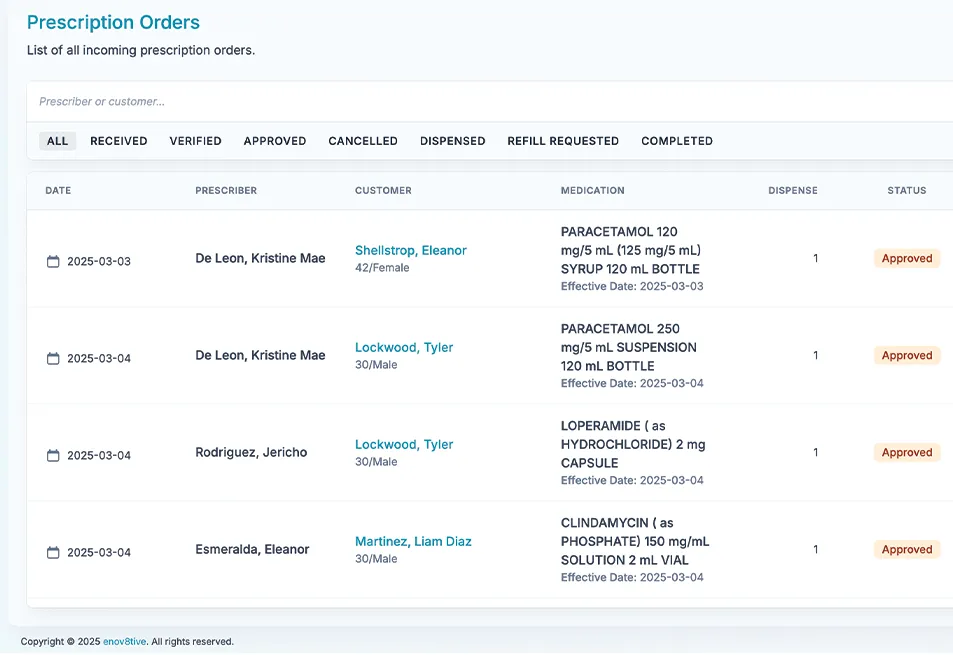Screen dimensions: 953x655
Task: Filter orders by VERIFIED status
Action: coord(195,141)
